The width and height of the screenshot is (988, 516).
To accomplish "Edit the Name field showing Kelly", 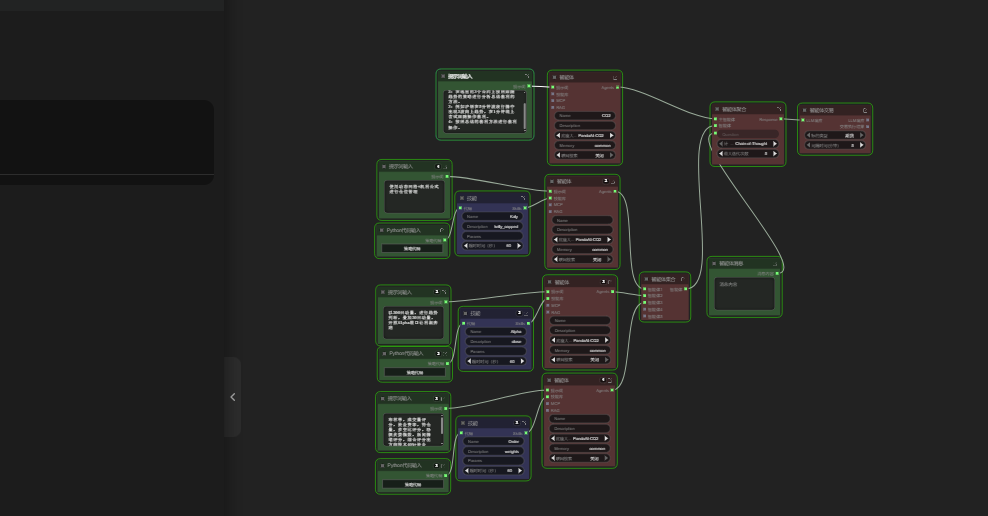I will [493, 216].
